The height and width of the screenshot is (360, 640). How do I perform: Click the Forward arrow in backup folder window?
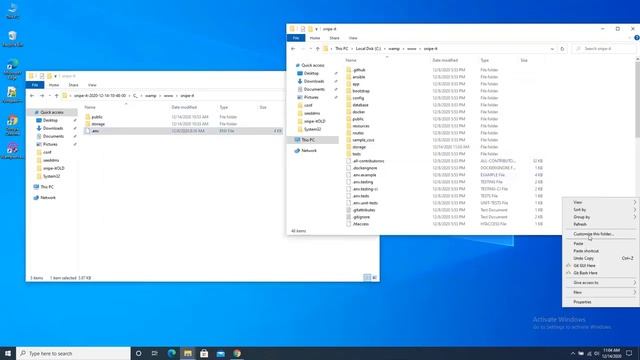click(x=42, y=96)
